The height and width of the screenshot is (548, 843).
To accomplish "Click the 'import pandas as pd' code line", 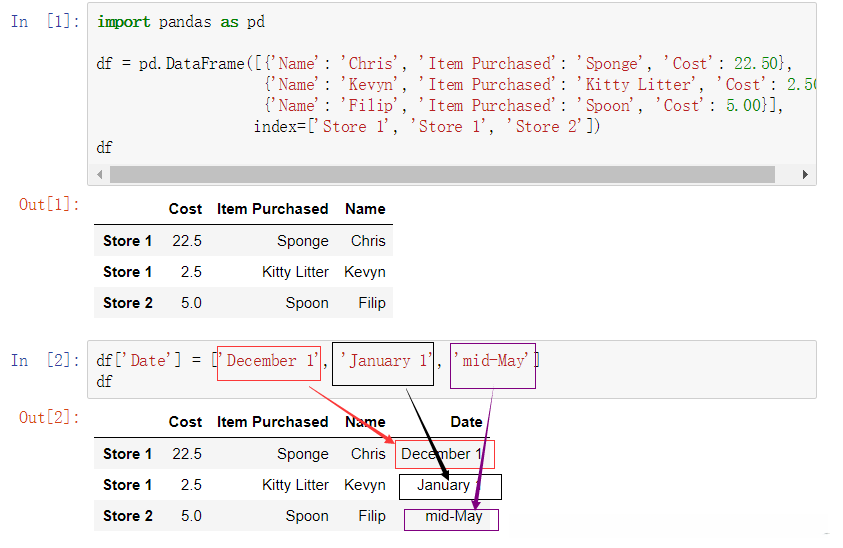I will tap(181, 22).
